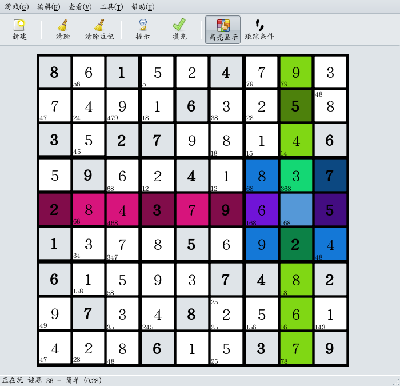Viewport: 400px width, 386px height.
Task: Select the bold 4 in the fourth row
Action: click(x=192, y=175)
